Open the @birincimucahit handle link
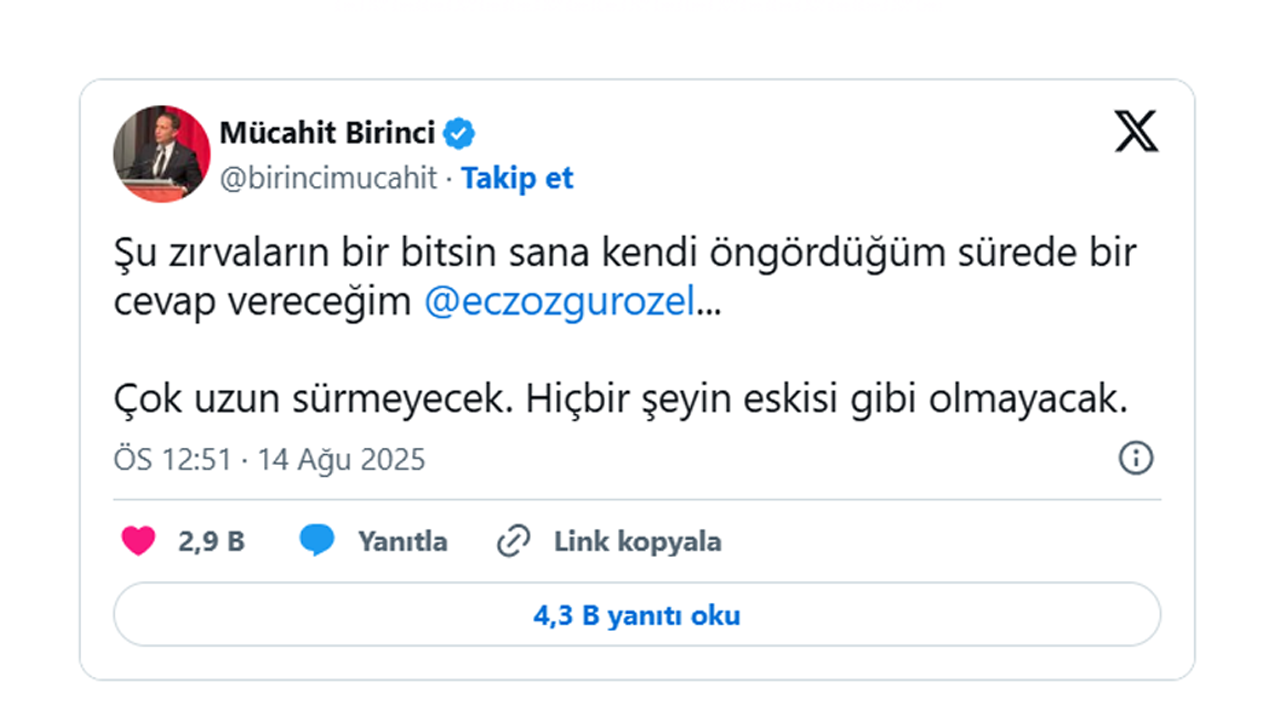The image size is (1280, 720). (328, 178)
